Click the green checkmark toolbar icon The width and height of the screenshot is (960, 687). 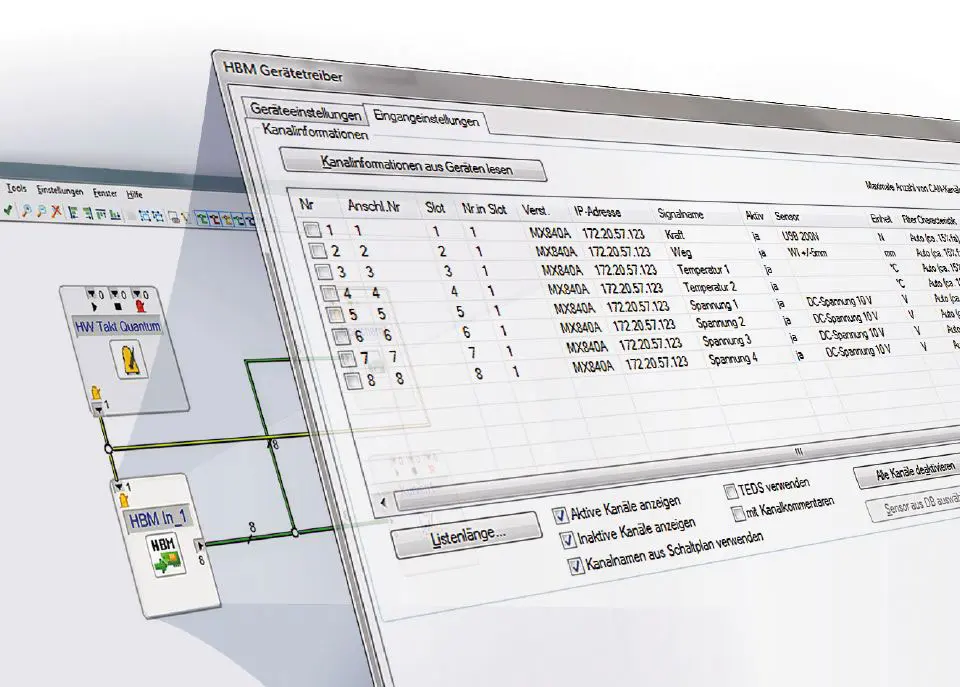point(8,209)
